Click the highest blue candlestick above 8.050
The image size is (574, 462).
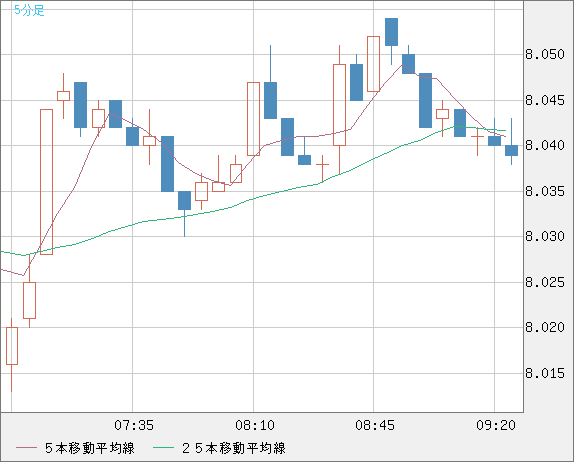(391, 32)
